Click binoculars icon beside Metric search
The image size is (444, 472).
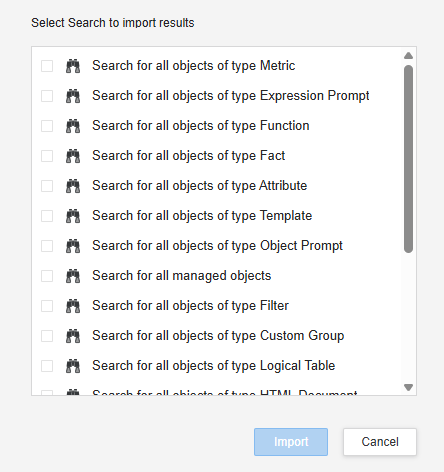[73, 66]
